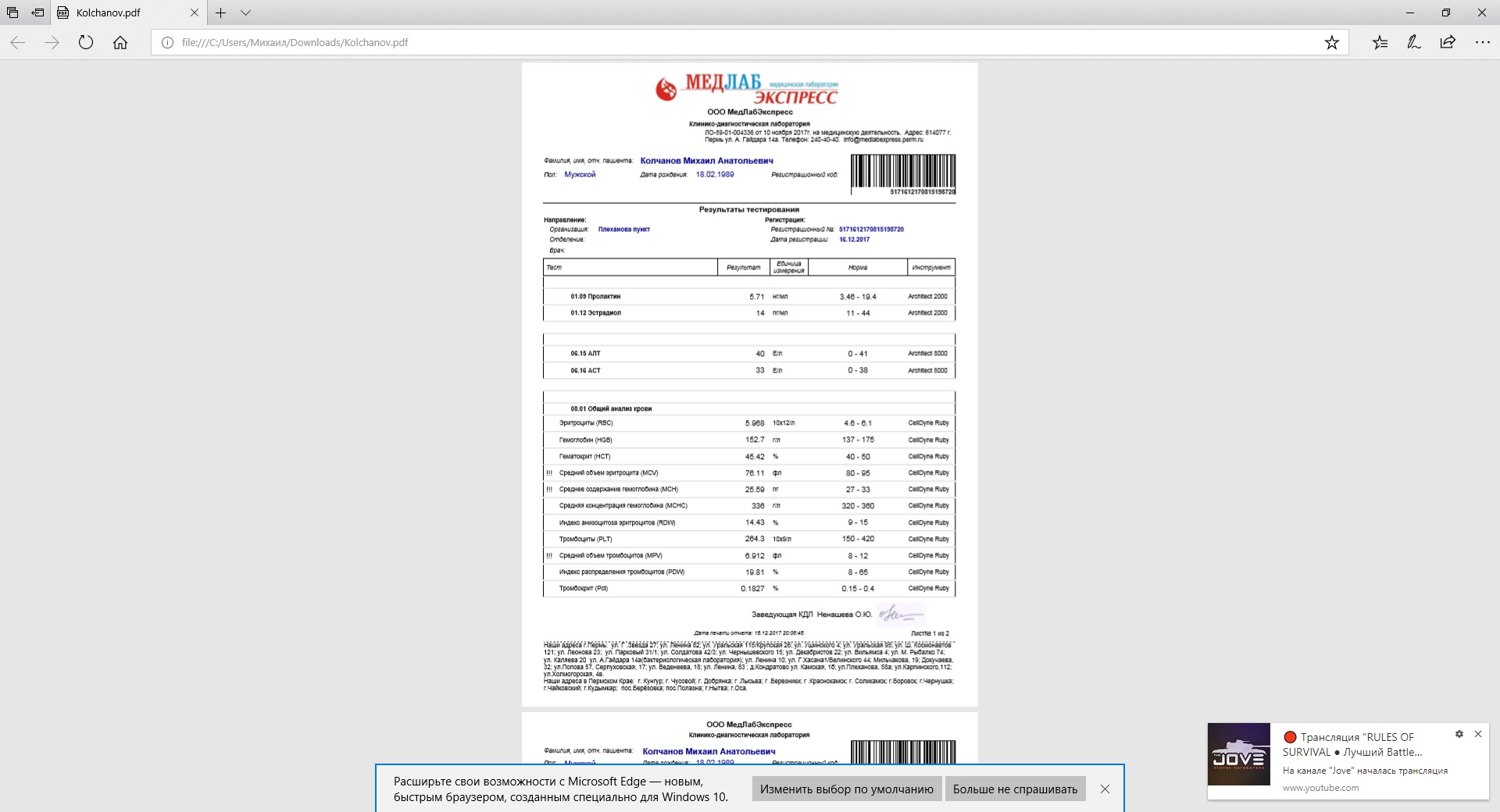Open a new tab with plus button
Viewport: 1500px width, 812px height.
tap(221, 12)
